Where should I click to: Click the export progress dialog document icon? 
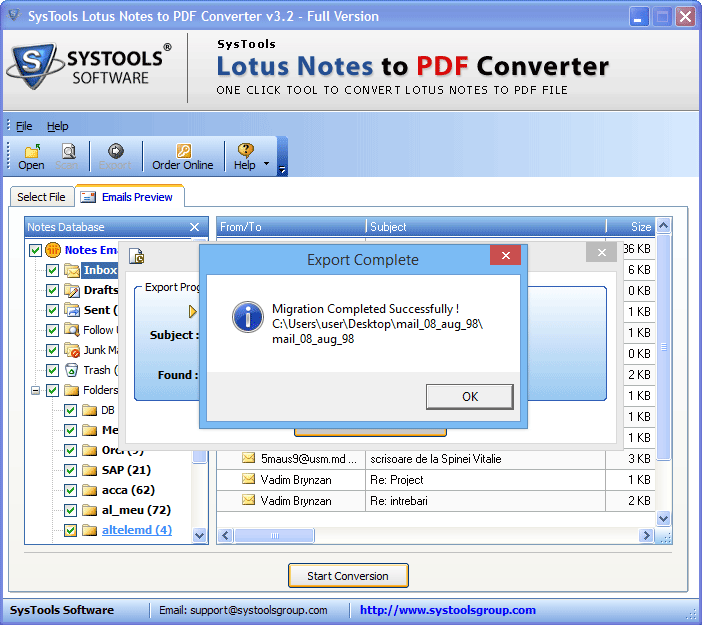tap(137, 256)
